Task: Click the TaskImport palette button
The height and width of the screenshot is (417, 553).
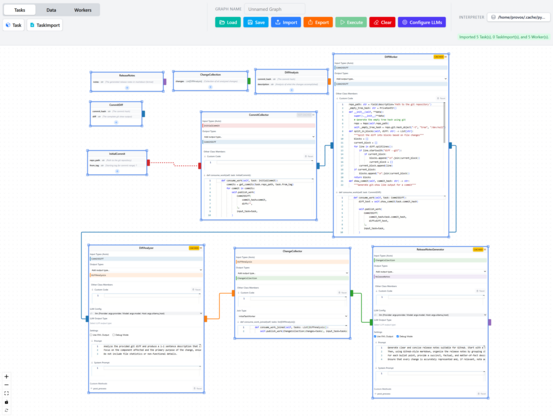Action: tap(45, 25)
